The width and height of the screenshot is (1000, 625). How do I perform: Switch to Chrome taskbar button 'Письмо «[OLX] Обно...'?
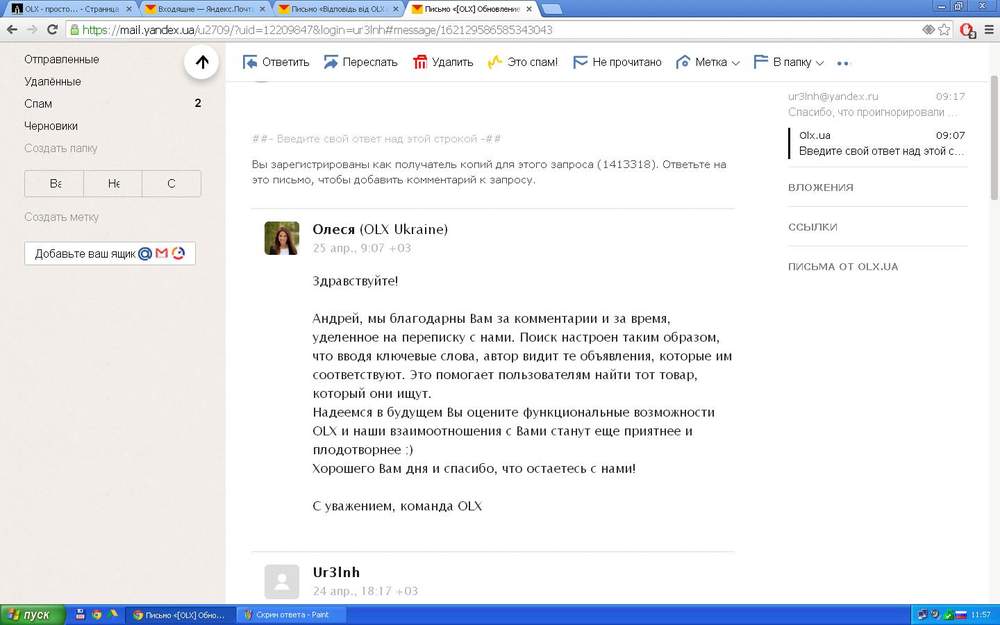tap(180, 615)
